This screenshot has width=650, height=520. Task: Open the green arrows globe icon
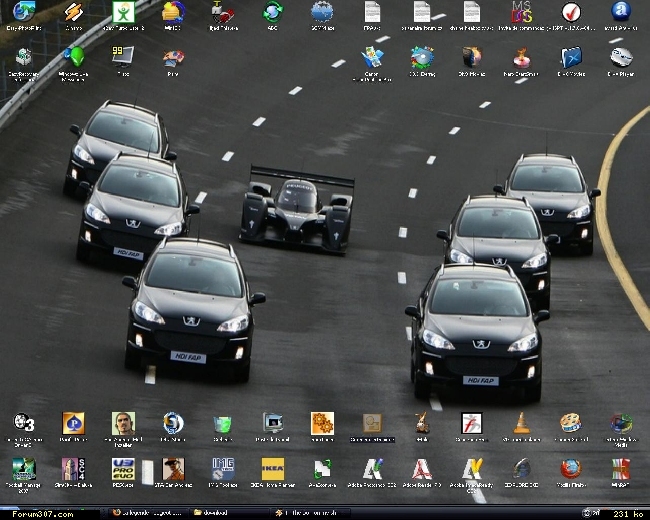coord(272,12)
